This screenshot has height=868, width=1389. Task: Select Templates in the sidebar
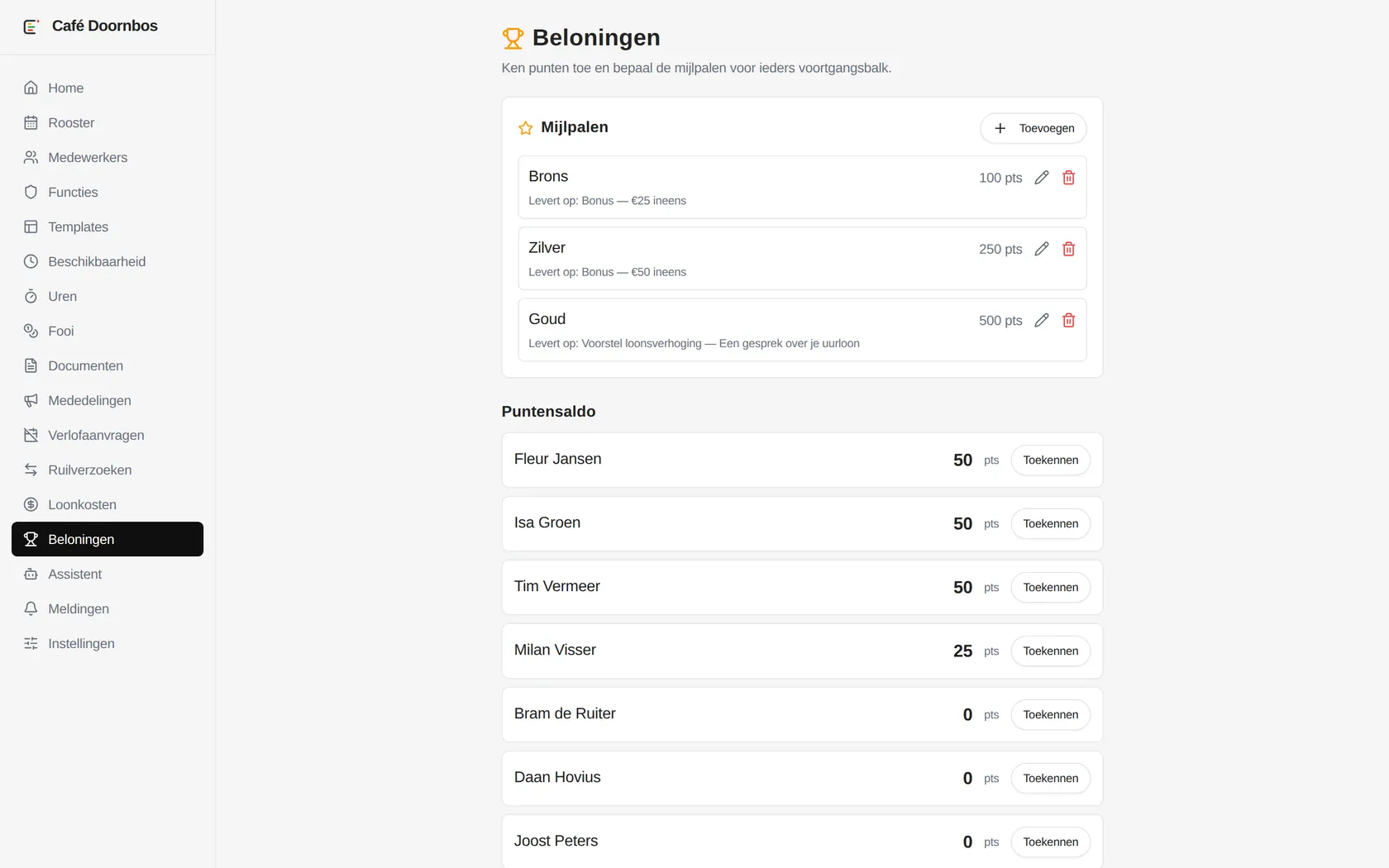click(107, 227)
